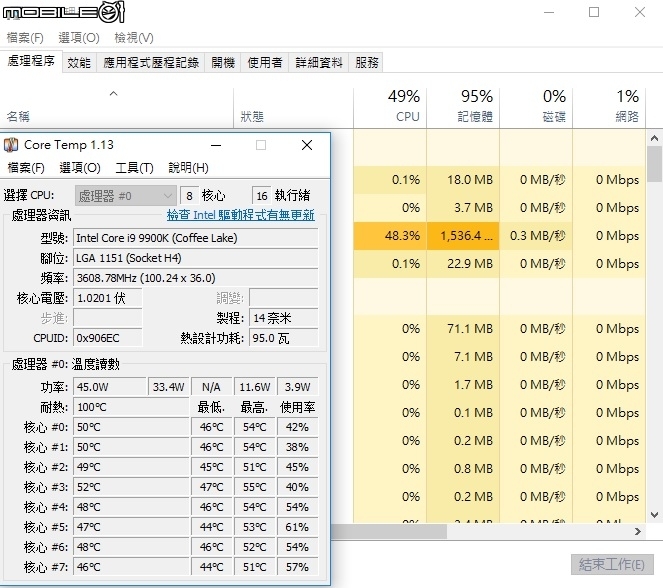Click the horizontal scrollbar right arrow

point(638,531)
